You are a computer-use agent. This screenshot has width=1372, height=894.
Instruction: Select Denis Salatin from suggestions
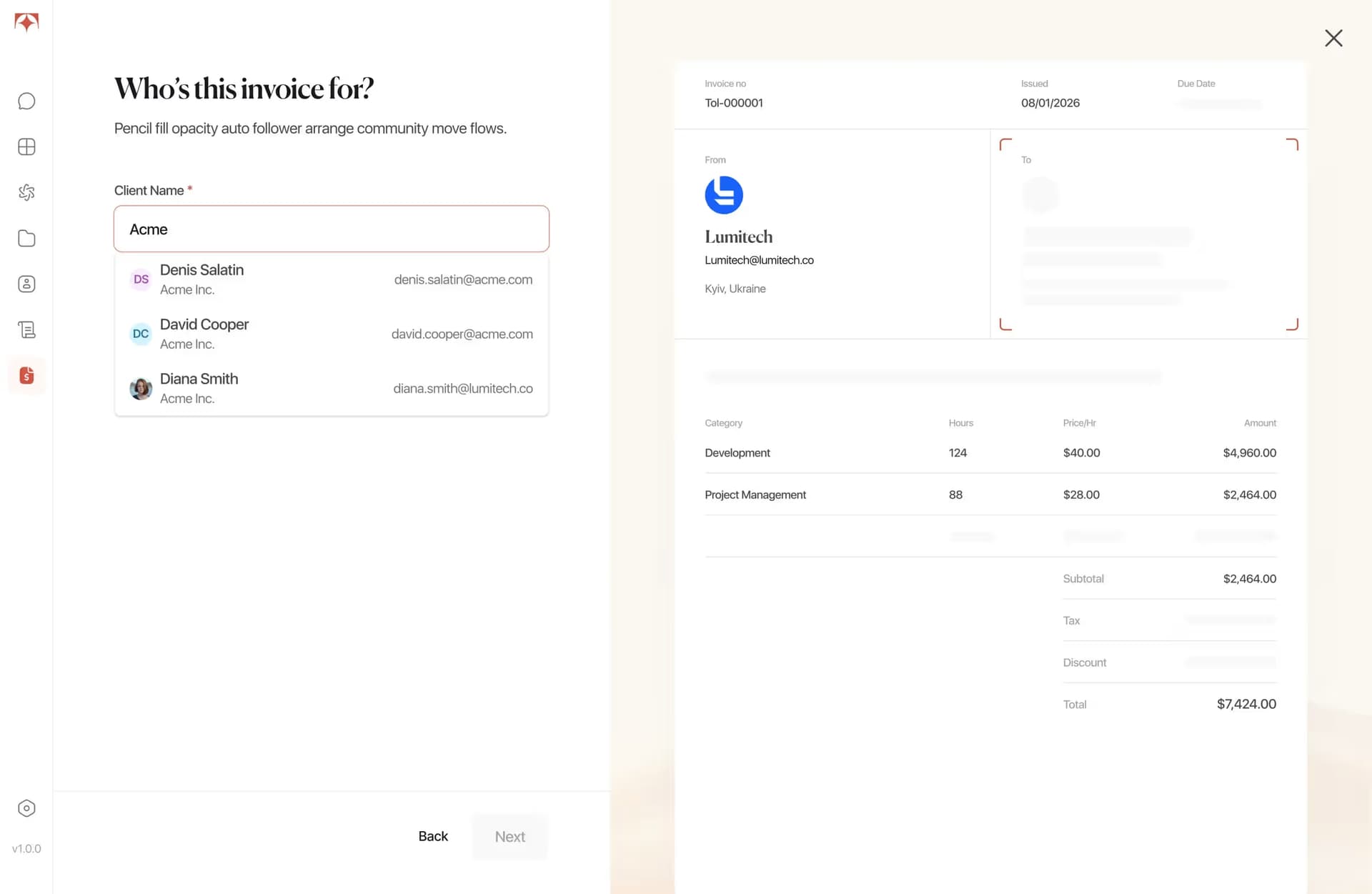(332, 279)
